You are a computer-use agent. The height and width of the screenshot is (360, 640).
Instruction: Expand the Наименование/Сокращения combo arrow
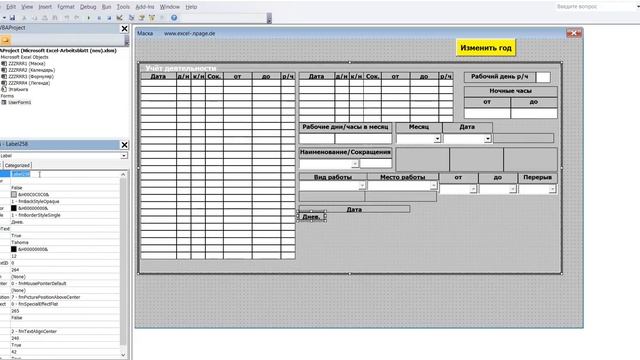pyautogui.click(x=355, y=164)
